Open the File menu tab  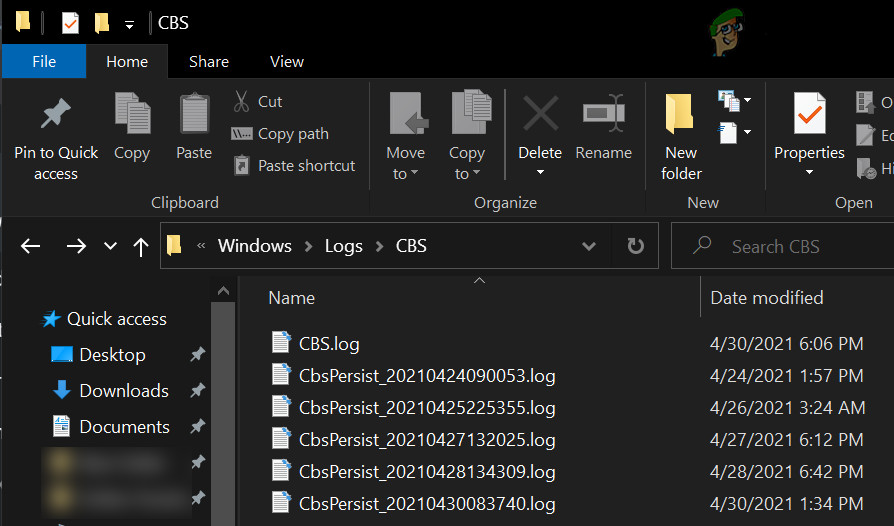pyautogui.click(x=44, y=61)
